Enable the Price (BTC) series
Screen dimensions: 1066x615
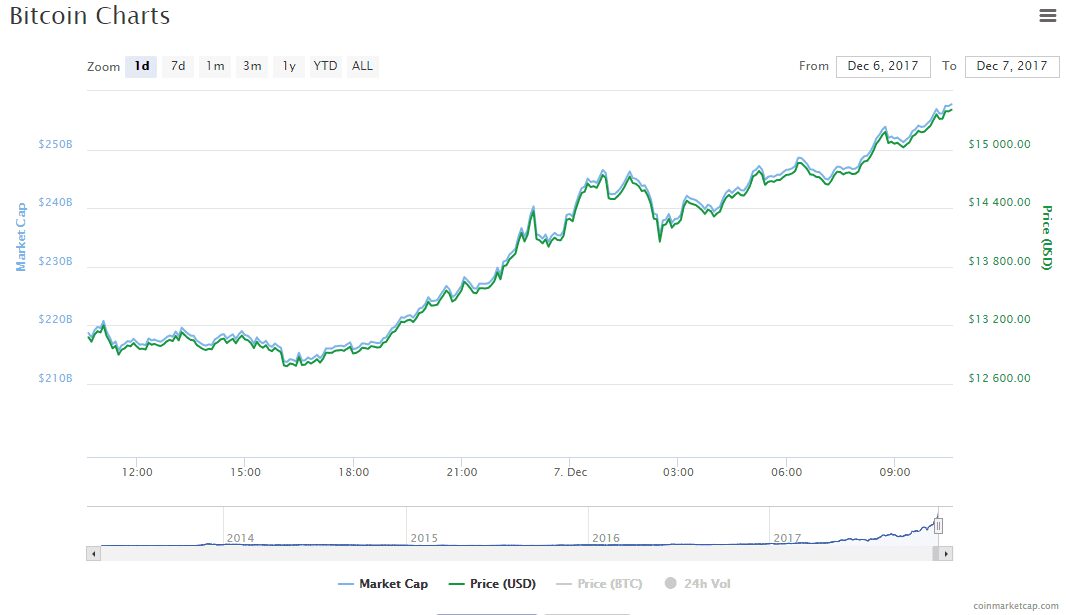pyautogui.click(x=599, y=584)
